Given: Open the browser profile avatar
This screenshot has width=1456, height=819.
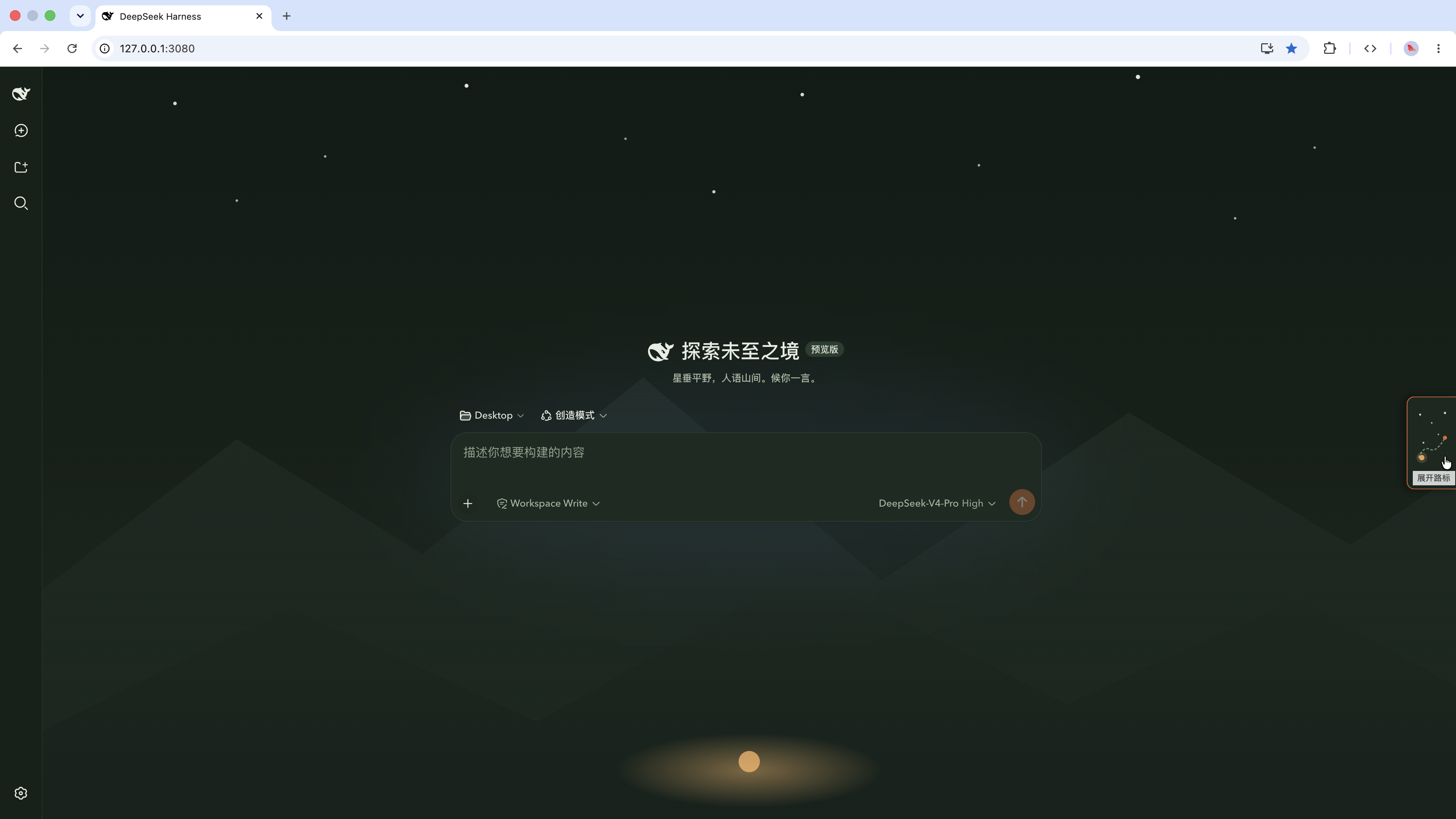Looking at the screenshot, I should (x=1411, y=49).
